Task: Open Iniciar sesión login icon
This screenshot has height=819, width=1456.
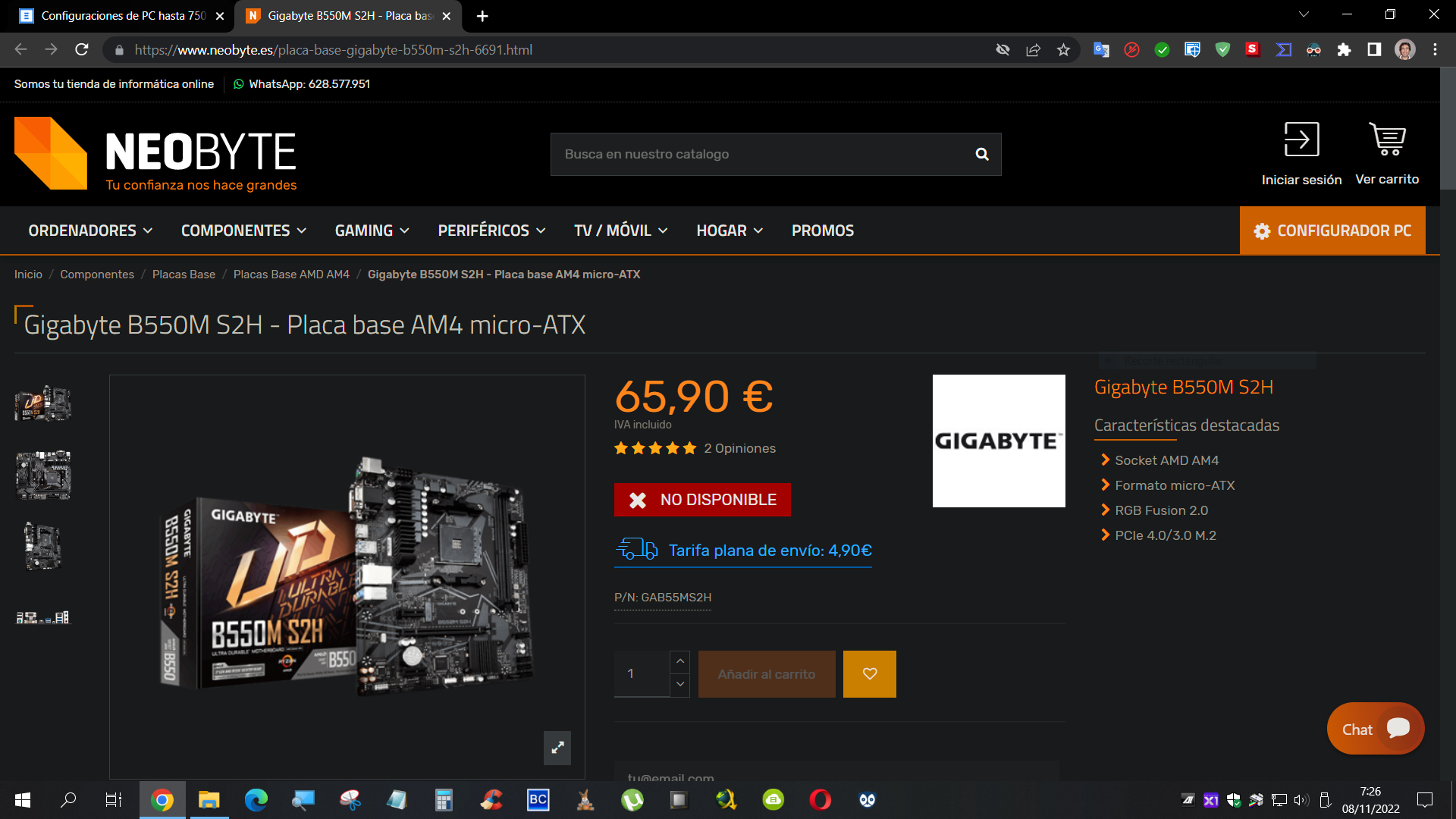Action: pyautogui.click(x=1301, y=140)
